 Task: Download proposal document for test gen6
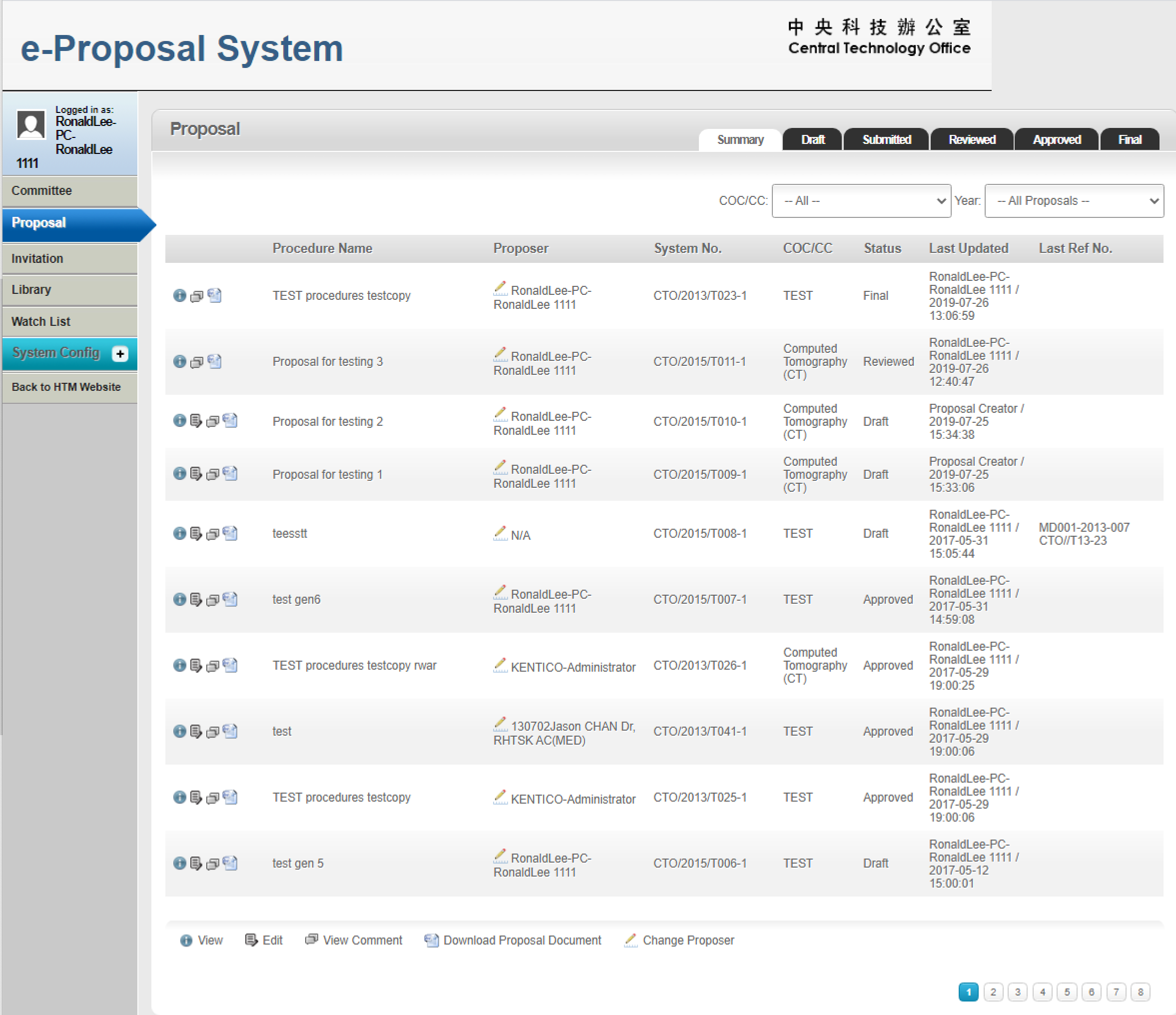(x=230, y=599)
